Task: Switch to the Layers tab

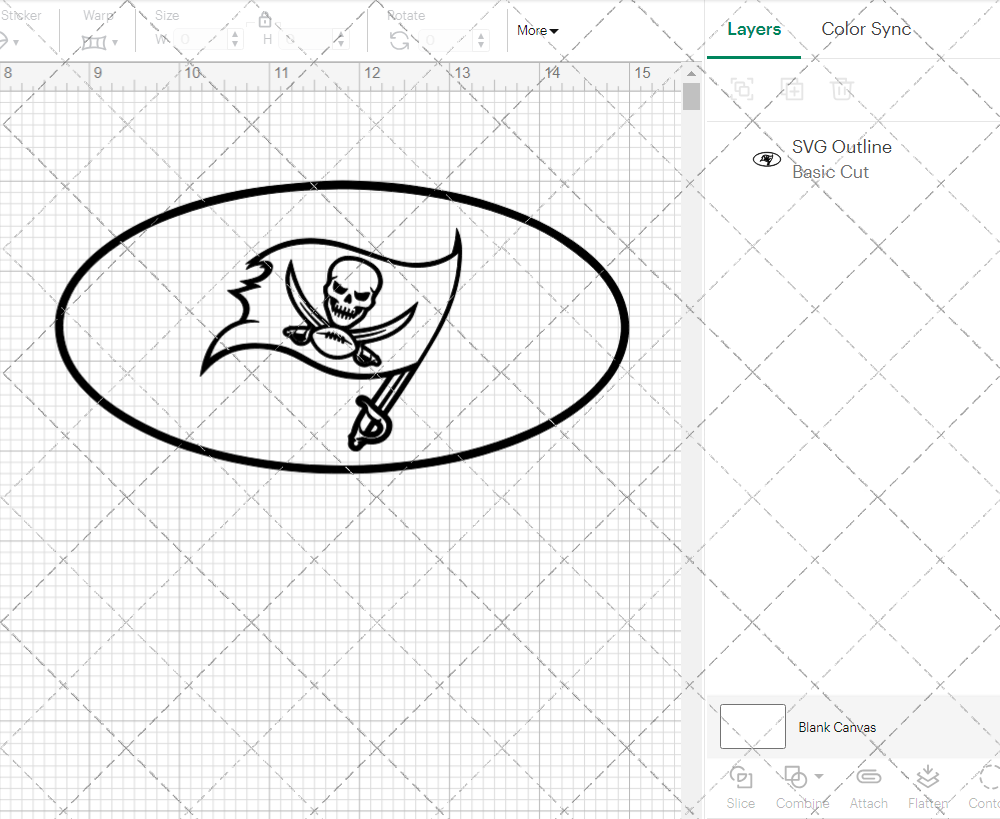Action: (x=754, y=29)
